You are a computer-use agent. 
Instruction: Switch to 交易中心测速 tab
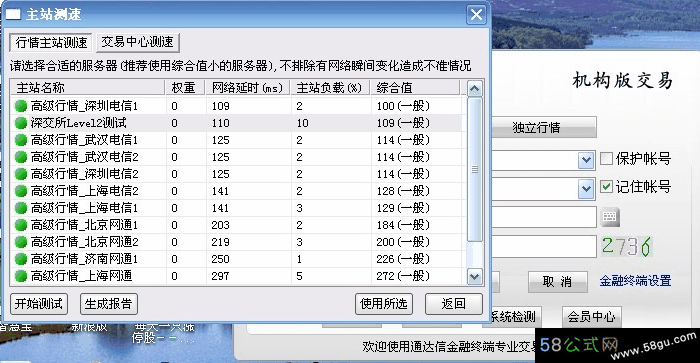[x=138, y=42]
